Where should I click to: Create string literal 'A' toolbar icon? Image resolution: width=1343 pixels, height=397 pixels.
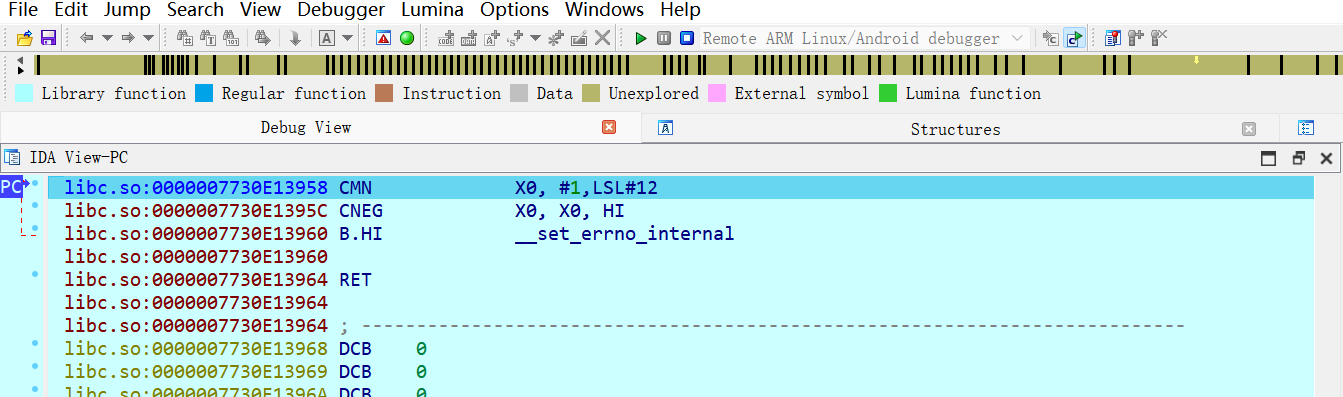click(x=492, y=38)
